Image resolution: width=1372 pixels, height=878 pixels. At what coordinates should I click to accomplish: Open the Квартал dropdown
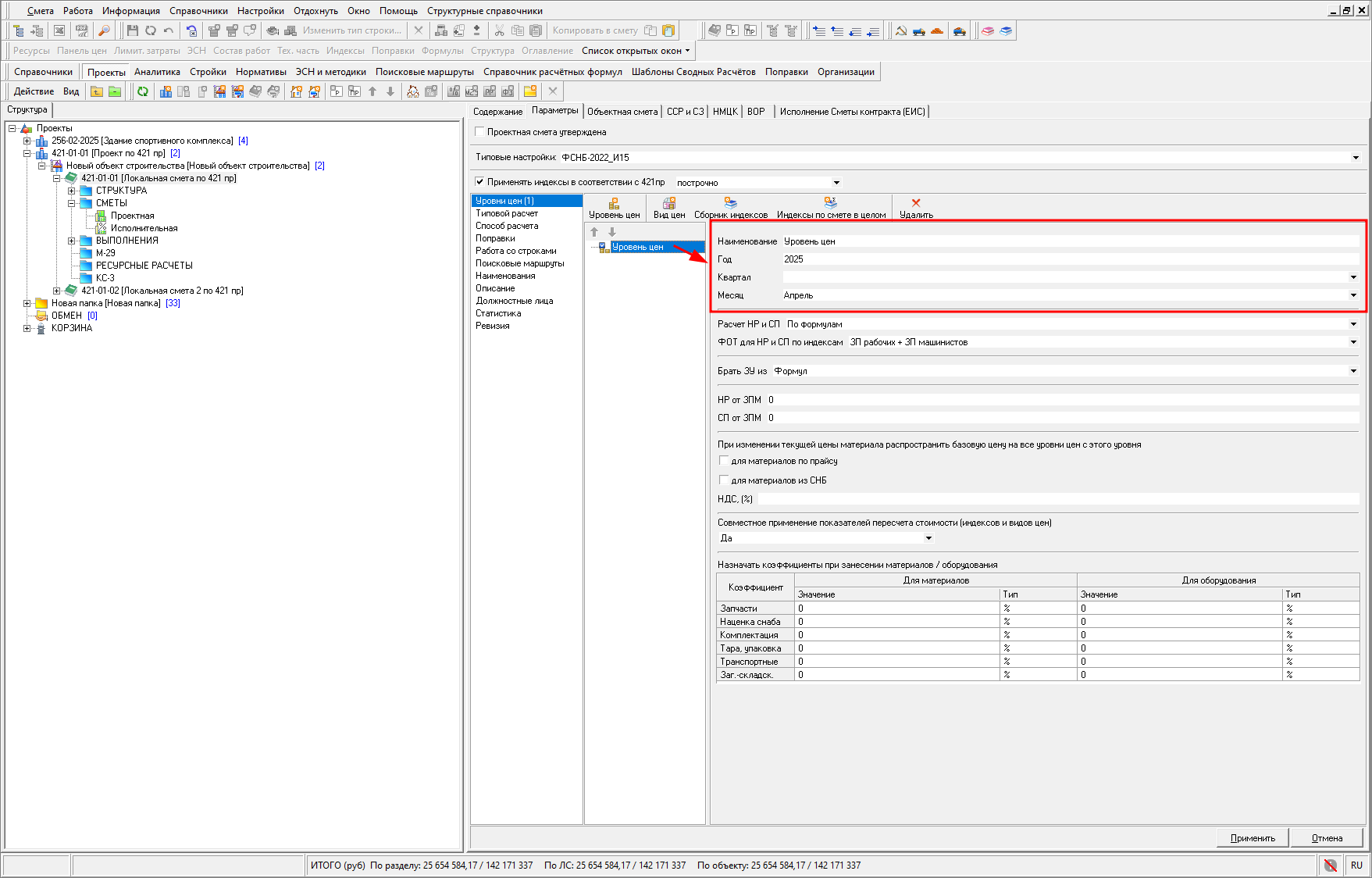1352,277
